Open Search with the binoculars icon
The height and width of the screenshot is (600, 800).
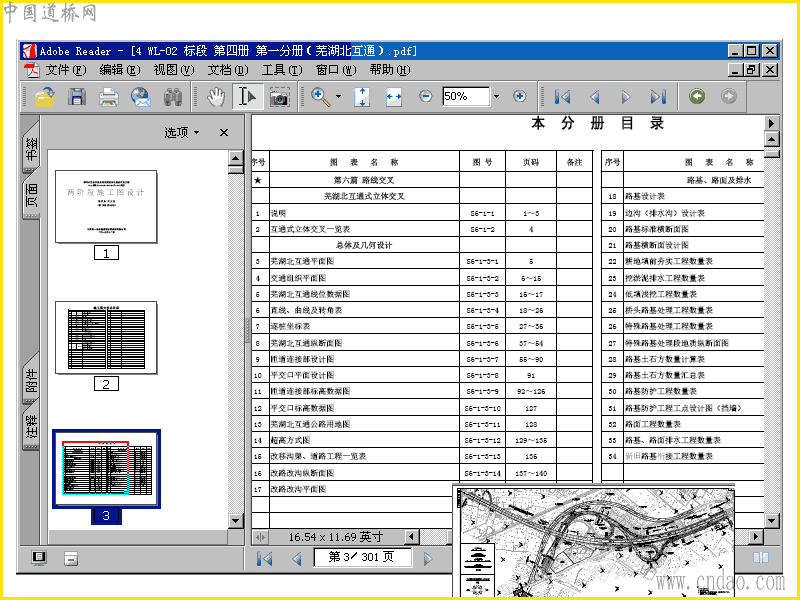coord(173,96)
